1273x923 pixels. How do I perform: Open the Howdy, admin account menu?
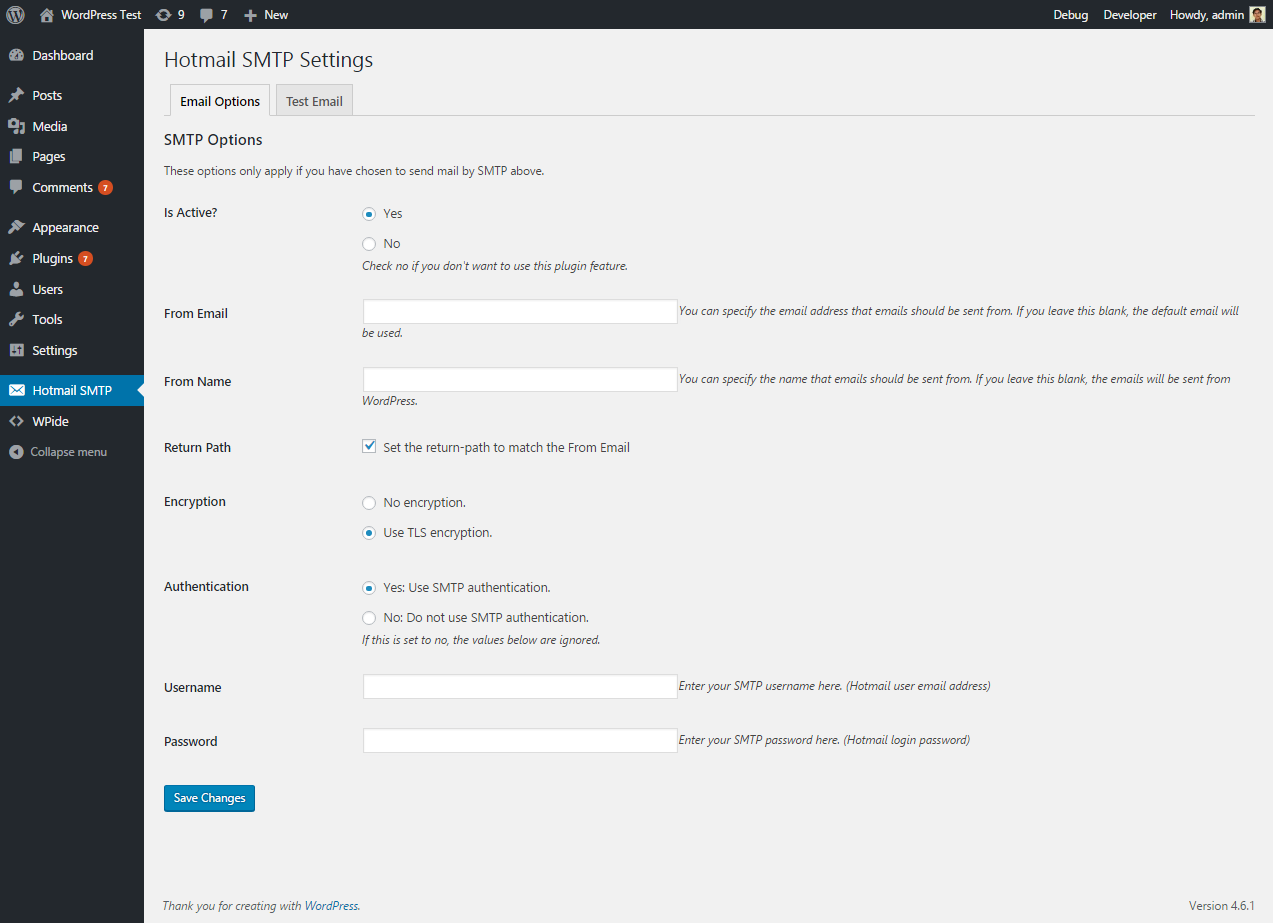coord(1206,15)
